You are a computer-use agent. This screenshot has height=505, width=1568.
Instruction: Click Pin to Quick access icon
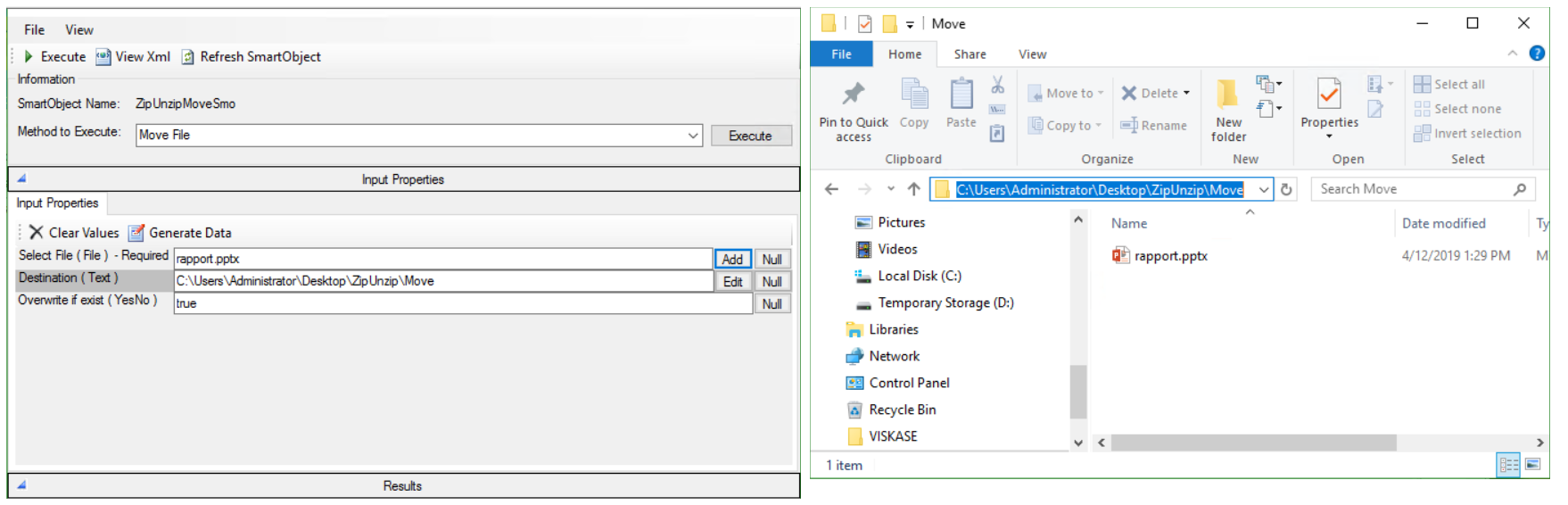click(854, 95)
